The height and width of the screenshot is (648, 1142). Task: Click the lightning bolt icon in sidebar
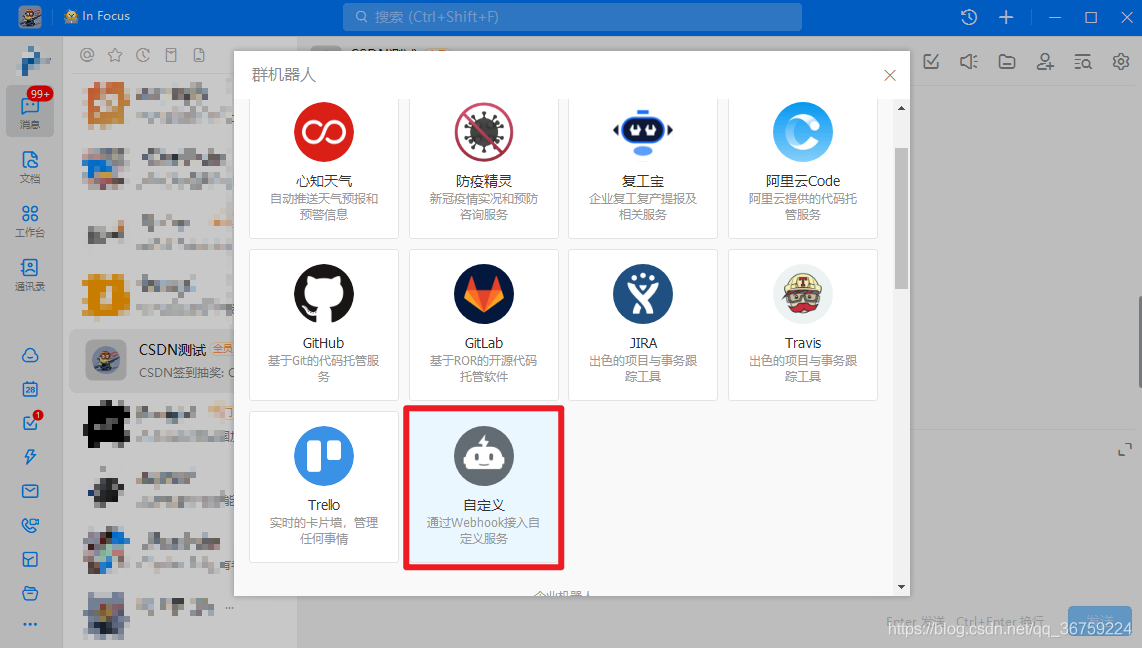30,457
